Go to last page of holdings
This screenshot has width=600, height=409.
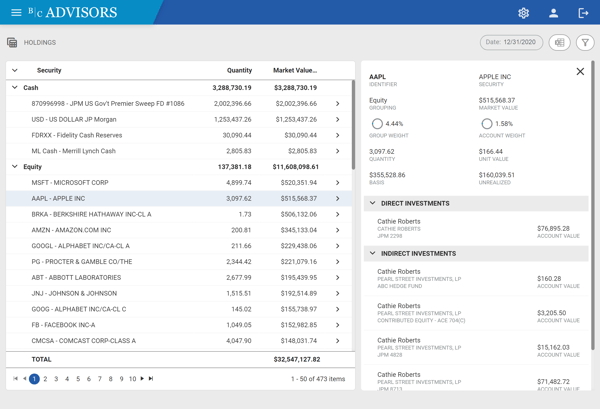151,378
